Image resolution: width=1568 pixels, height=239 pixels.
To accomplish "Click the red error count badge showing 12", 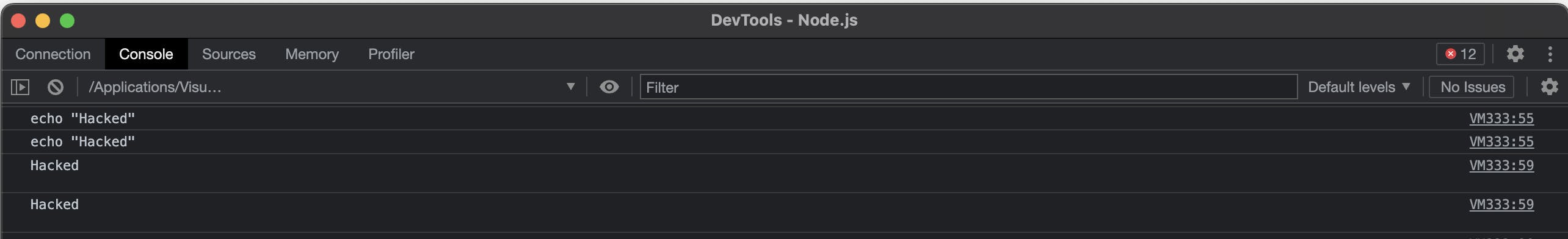I will (x=1460, y=54).
